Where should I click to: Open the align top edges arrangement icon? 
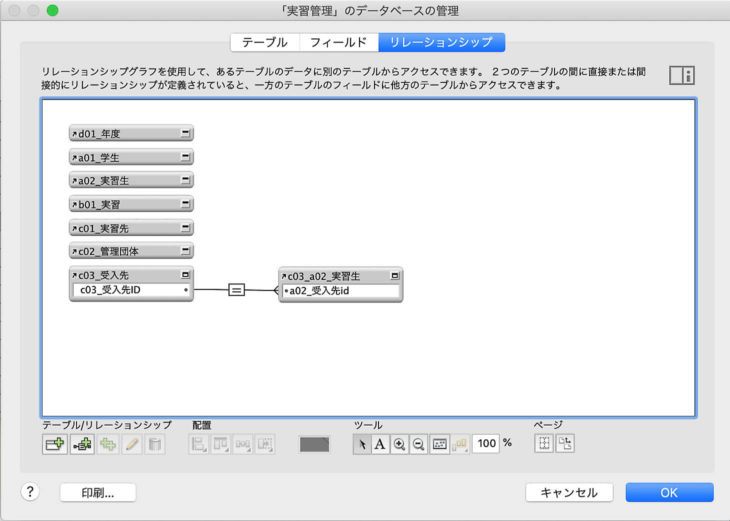tap(221, 444)
